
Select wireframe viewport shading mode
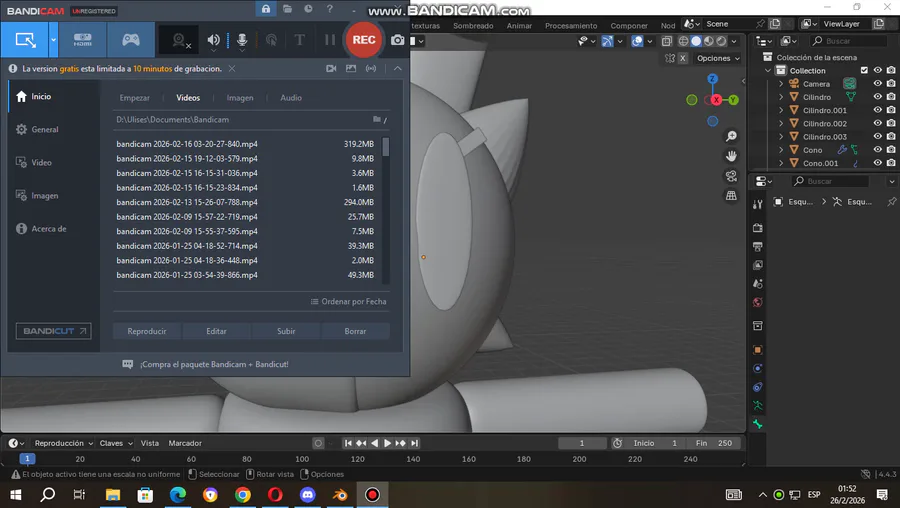coord(683,41)
